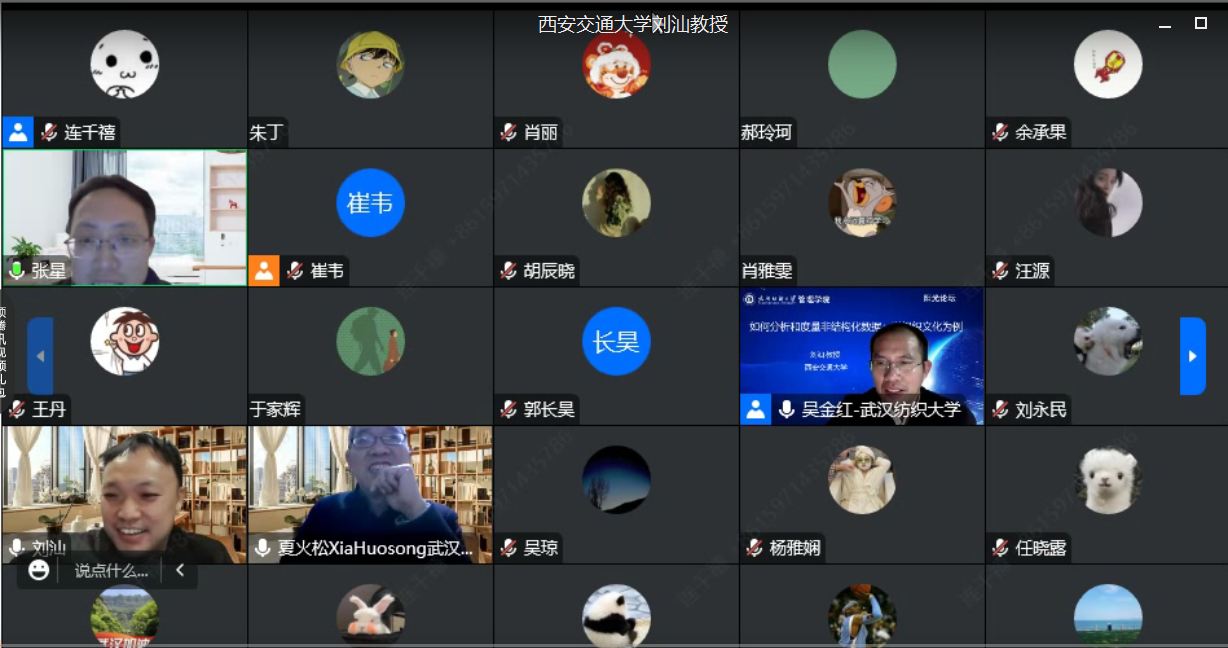Click the blue person icon beside 吴金红

(x=756, y=409)
